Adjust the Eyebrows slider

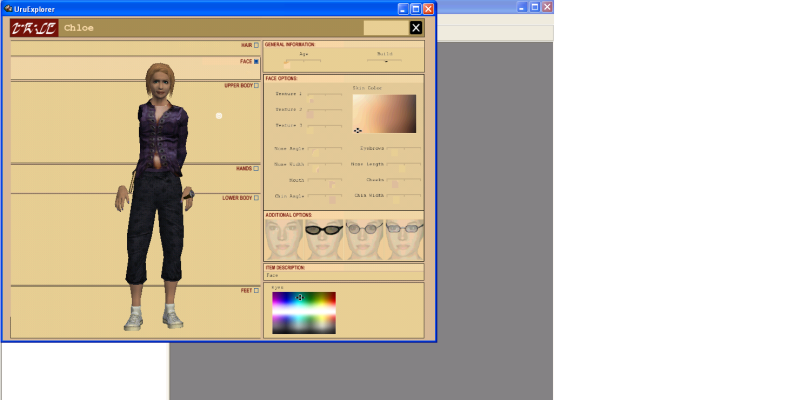[x=404, y=148]
